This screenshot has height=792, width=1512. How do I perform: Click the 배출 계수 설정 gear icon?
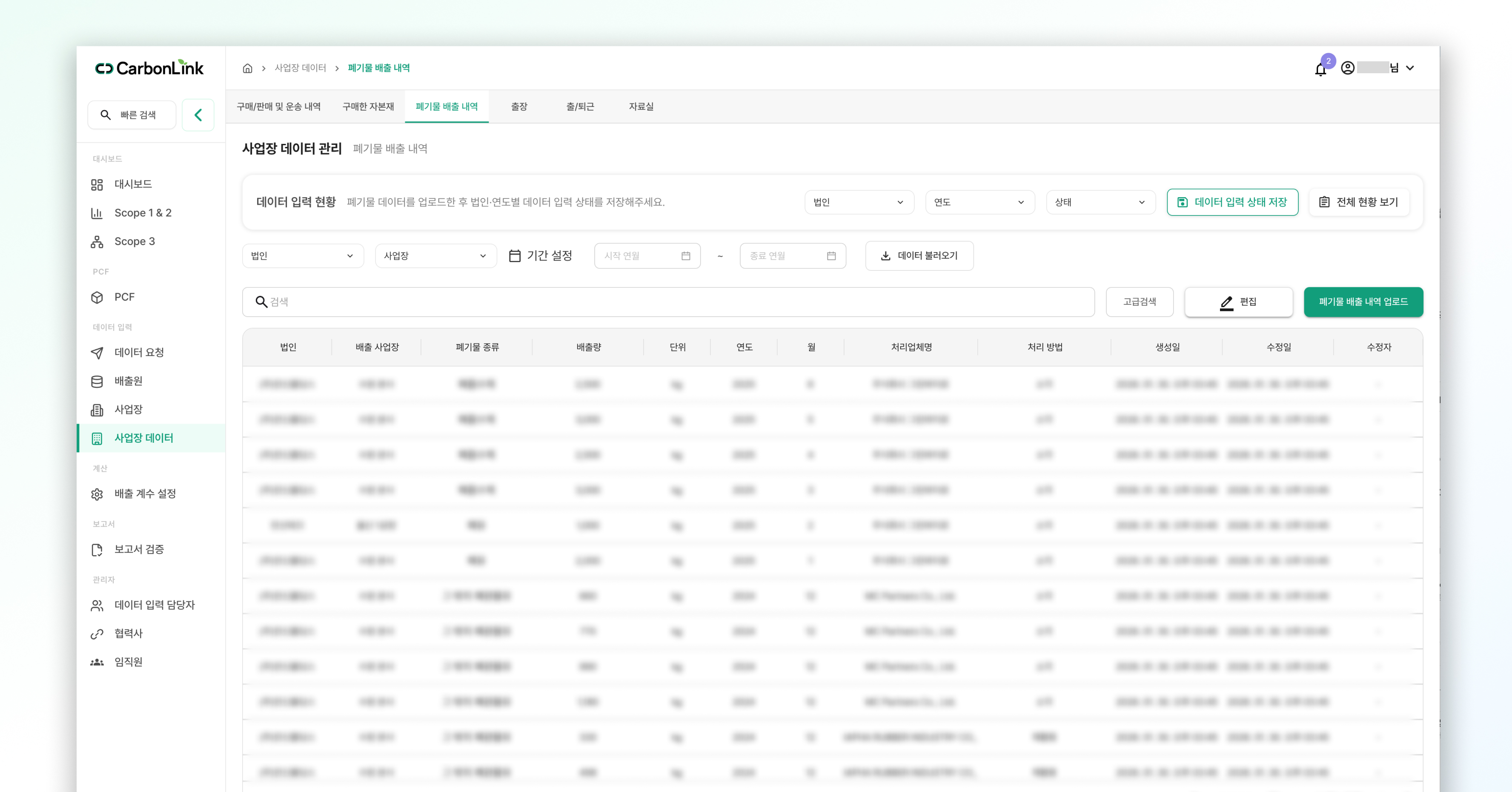tap(97, 494)
